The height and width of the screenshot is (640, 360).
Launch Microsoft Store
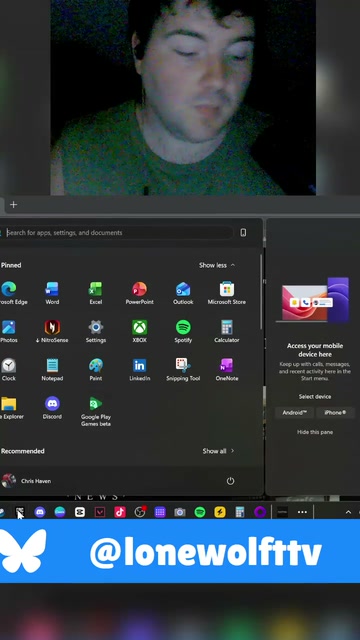click(x=227, y=293)
